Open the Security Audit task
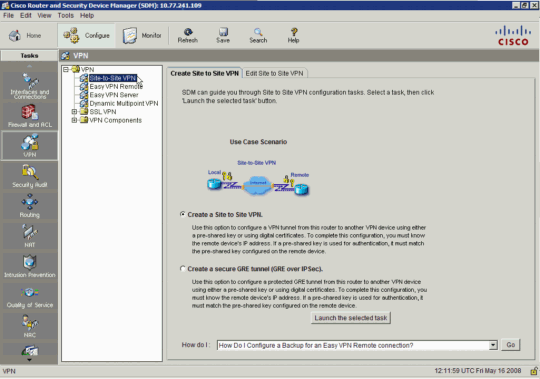 pyautogui.click(x=30, y=176)
